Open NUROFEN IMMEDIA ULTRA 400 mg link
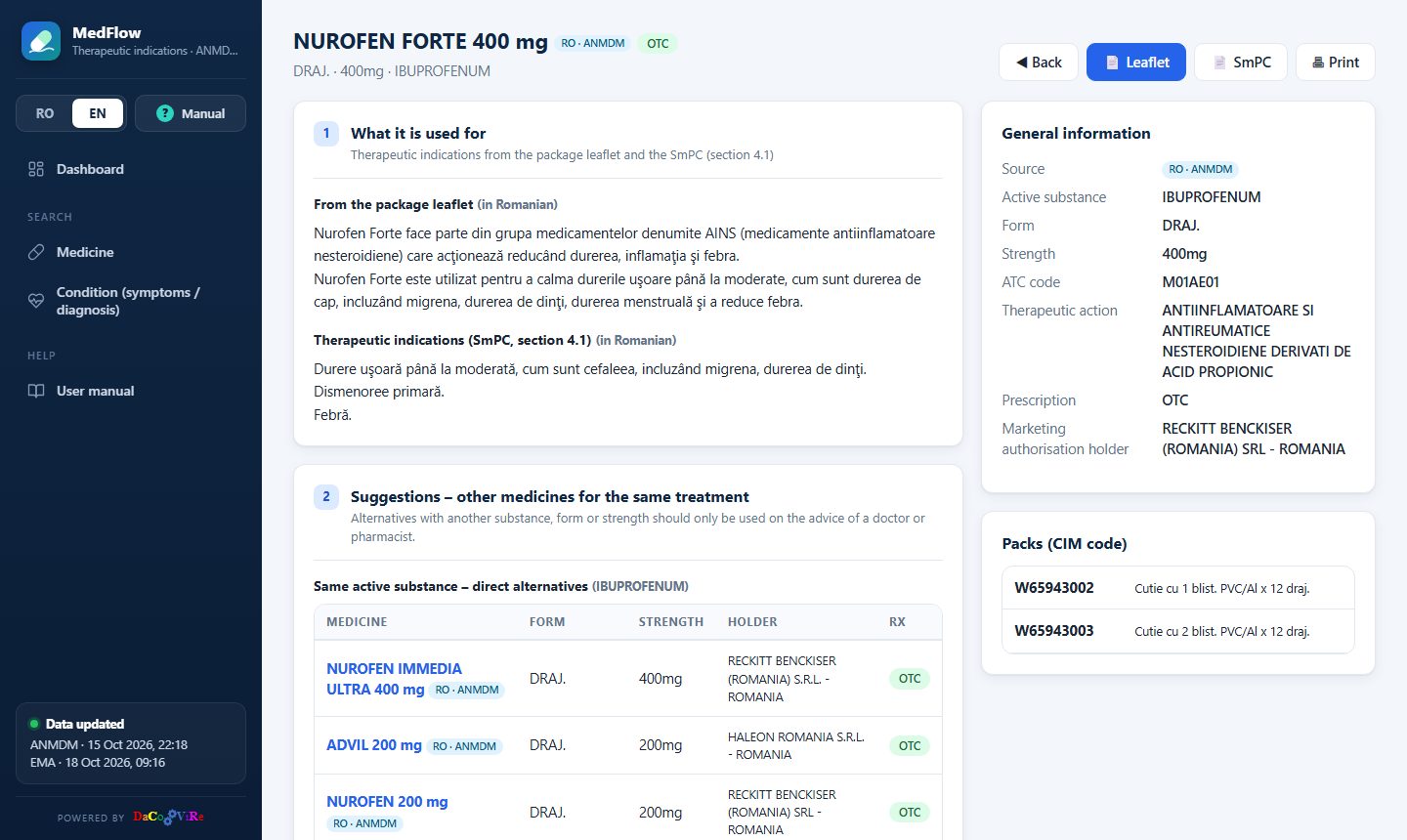The height and width of the screenshot is (840, 1407). (x=394, y=679)
